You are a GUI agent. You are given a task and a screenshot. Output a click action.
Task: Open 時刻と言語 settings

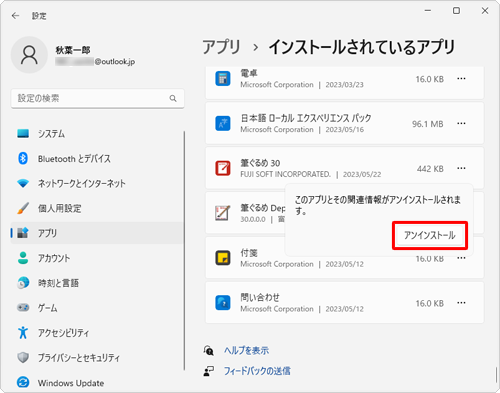[97, 283]
